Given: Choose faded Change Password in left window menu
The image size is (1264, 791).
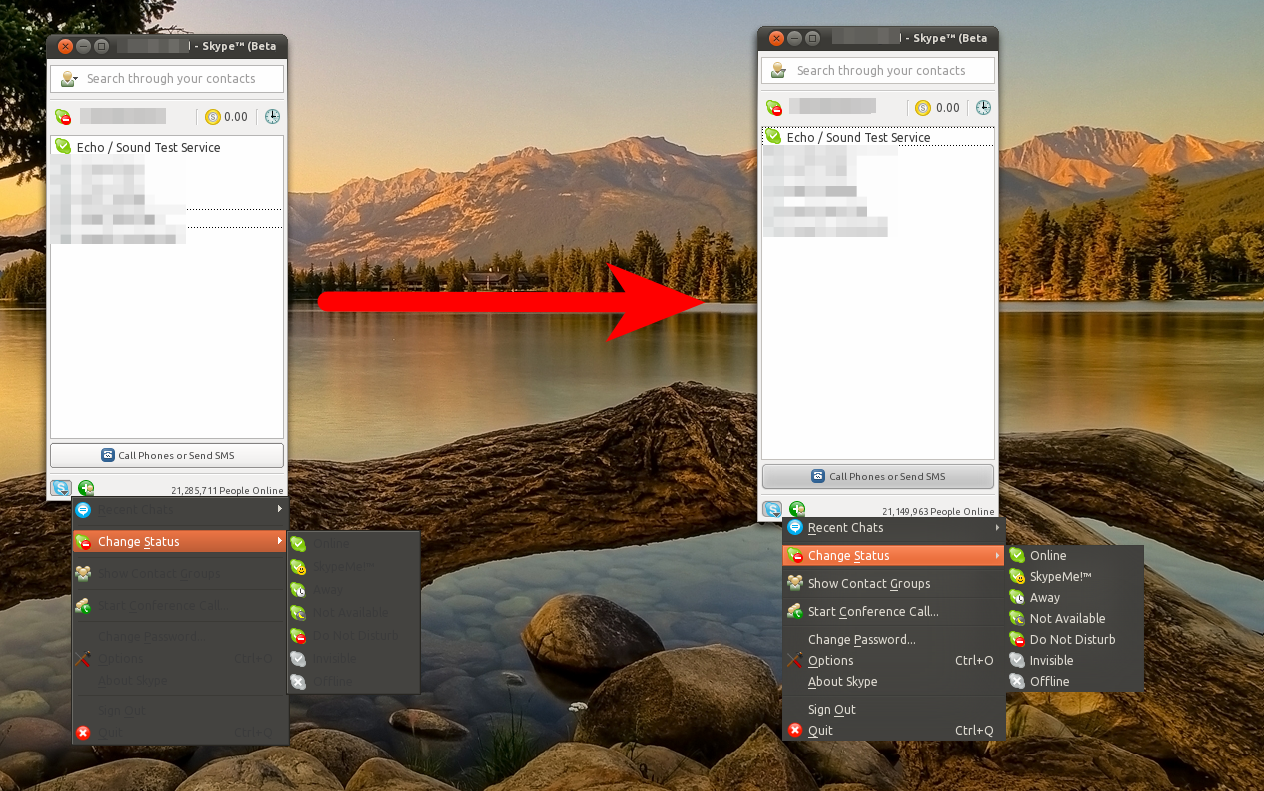Looking at the screenshot, I should point(180,636).
